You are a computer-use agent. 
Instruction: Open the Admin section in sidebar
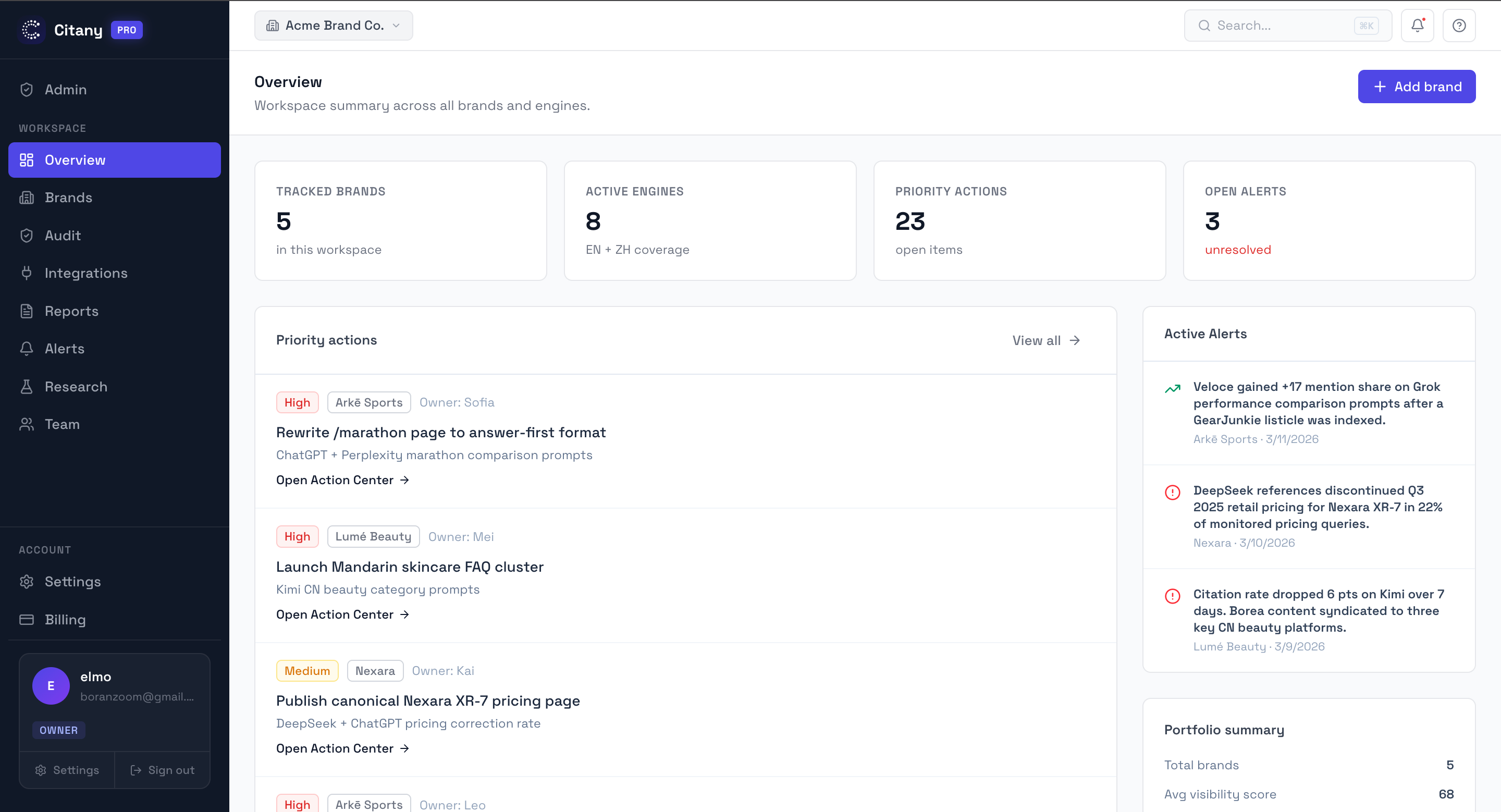65,89
